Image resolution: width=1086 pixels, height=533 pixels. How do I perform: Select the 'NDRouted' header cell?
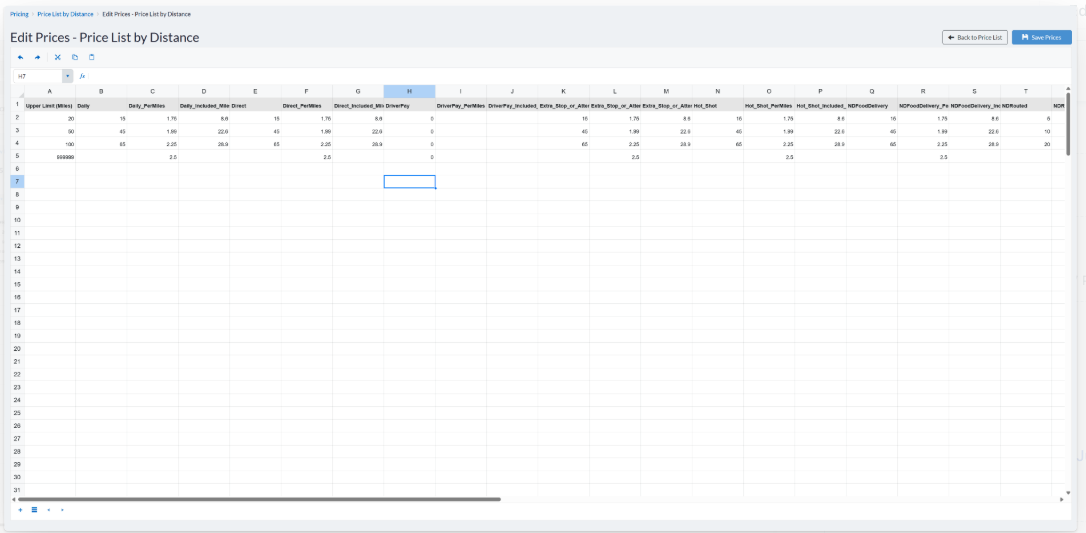point(1026,105)
